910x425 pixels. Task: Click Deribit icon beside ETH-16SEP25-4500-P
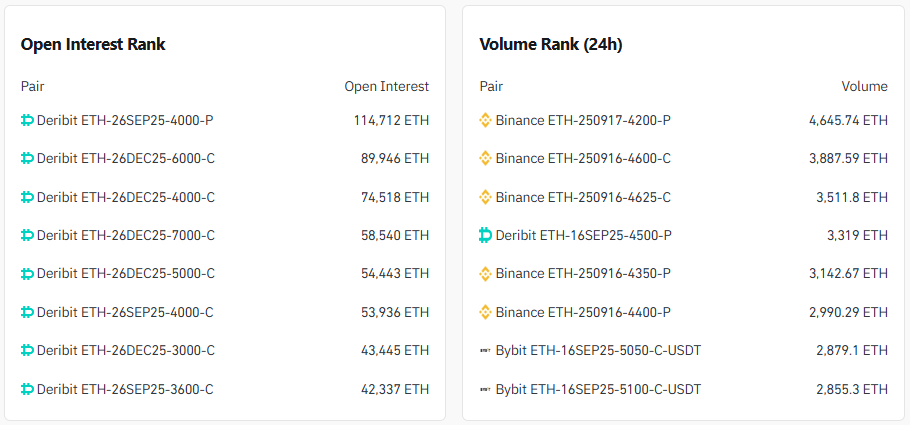click(x=485, y=235)
